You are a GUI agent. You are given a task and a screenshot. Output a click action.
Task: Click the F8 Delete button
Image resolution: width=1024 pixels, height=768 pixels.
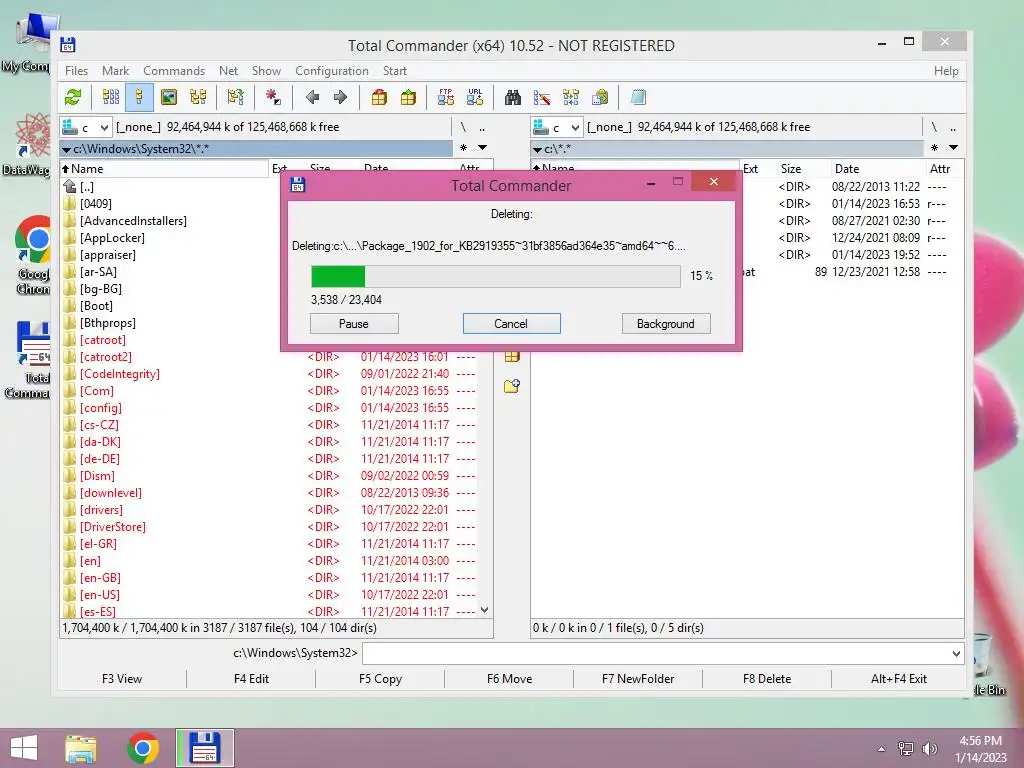767,679
